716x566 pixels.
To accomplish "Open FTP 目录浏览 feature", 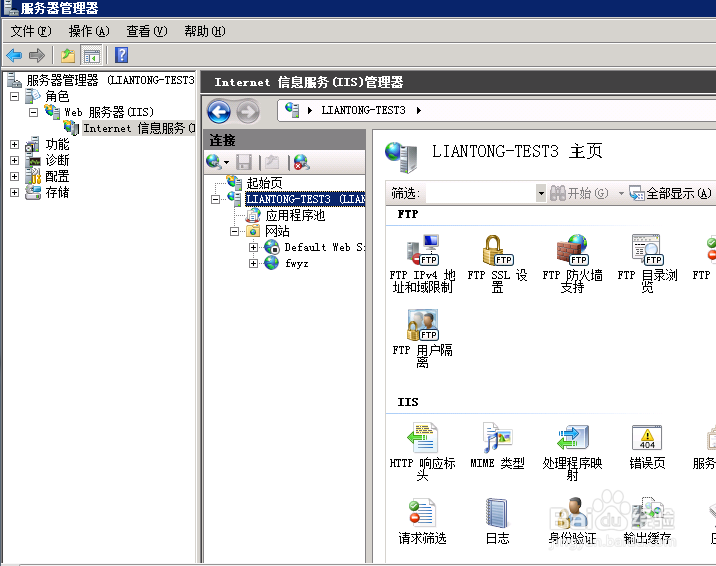I will click(x=647, y=263).
